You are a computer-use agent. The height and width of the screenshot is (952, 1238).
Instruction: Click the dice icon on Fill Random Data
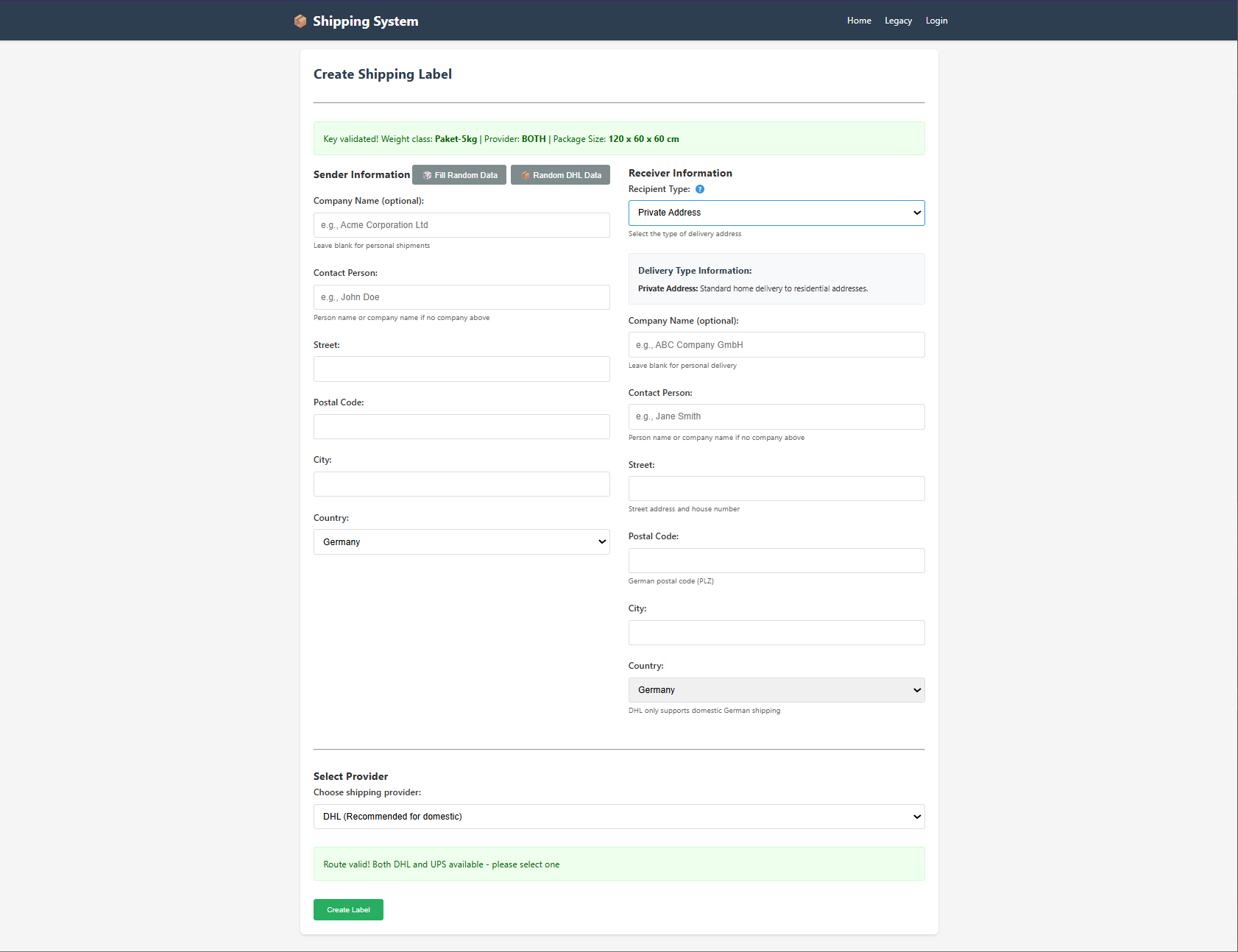tap(428, 174)
